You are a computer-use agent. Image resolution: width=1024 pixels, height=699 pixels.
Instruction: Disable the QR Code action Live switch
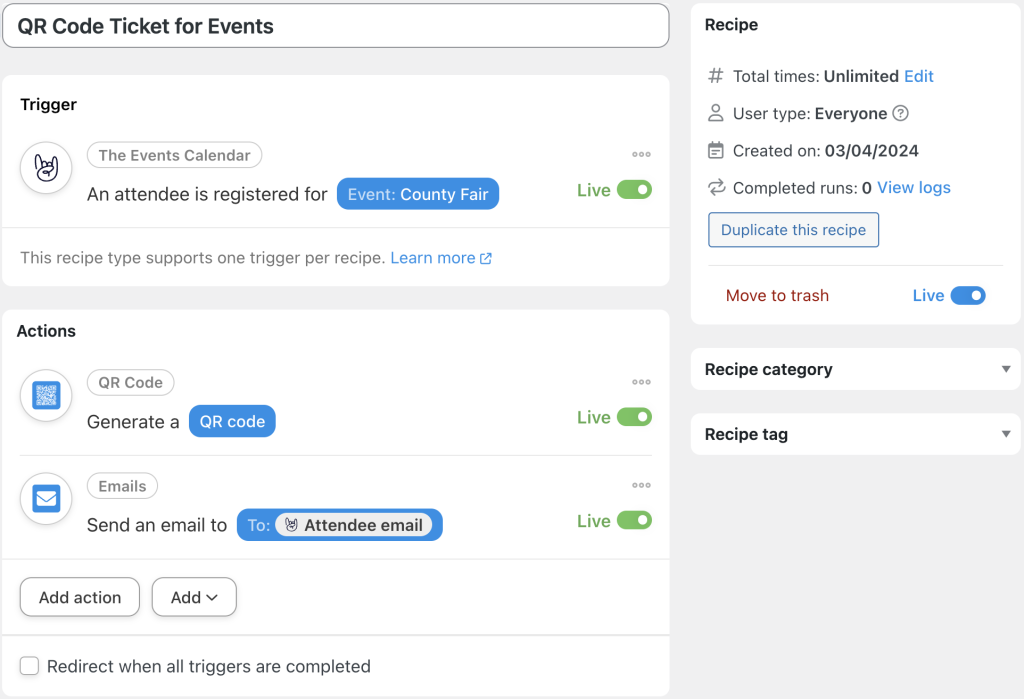[634, 417]
